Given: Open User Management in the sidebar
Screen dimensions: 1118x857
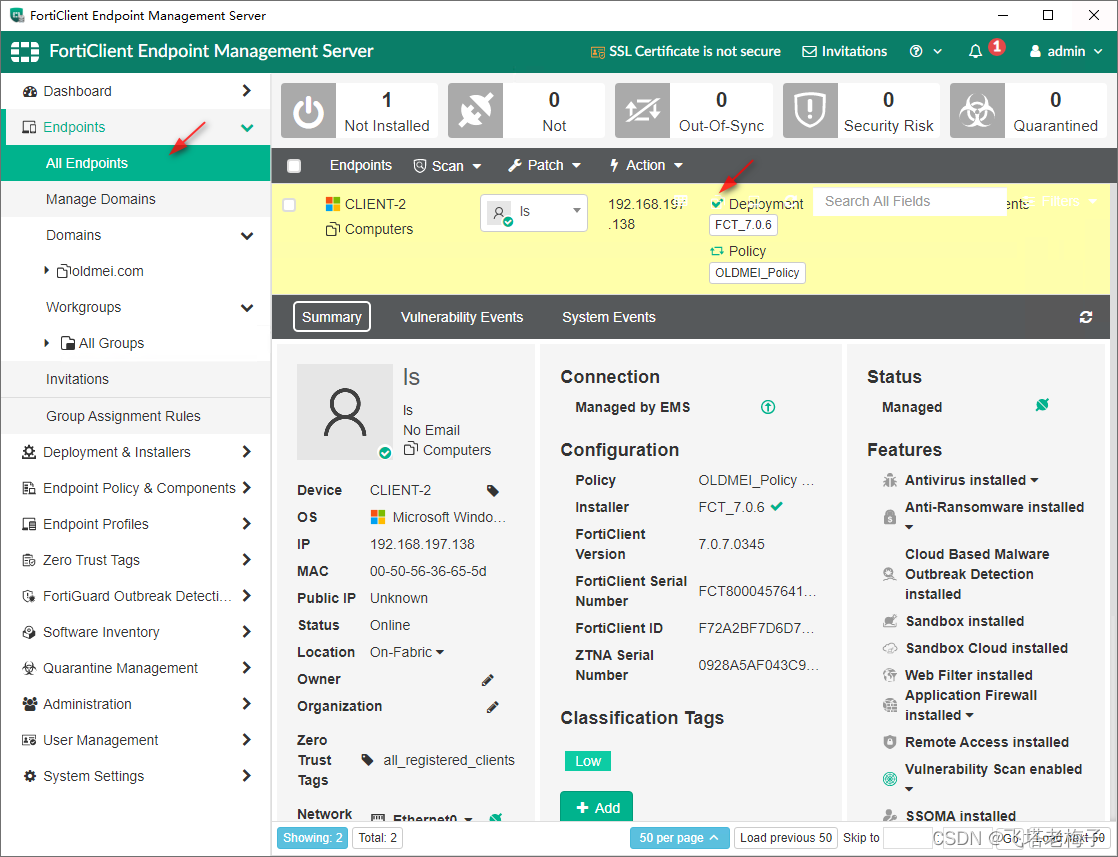Looking at the screenshot, I should point(135,740).
